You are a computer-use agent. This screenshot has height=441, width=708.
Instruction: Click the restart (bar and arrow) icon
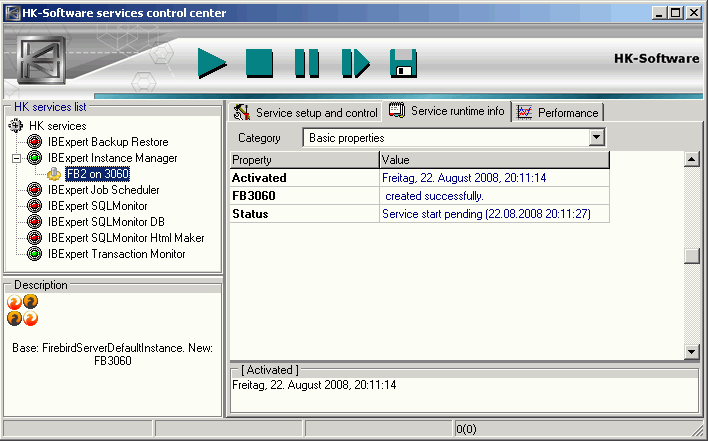pyautogui.click(x=356, y=63)
